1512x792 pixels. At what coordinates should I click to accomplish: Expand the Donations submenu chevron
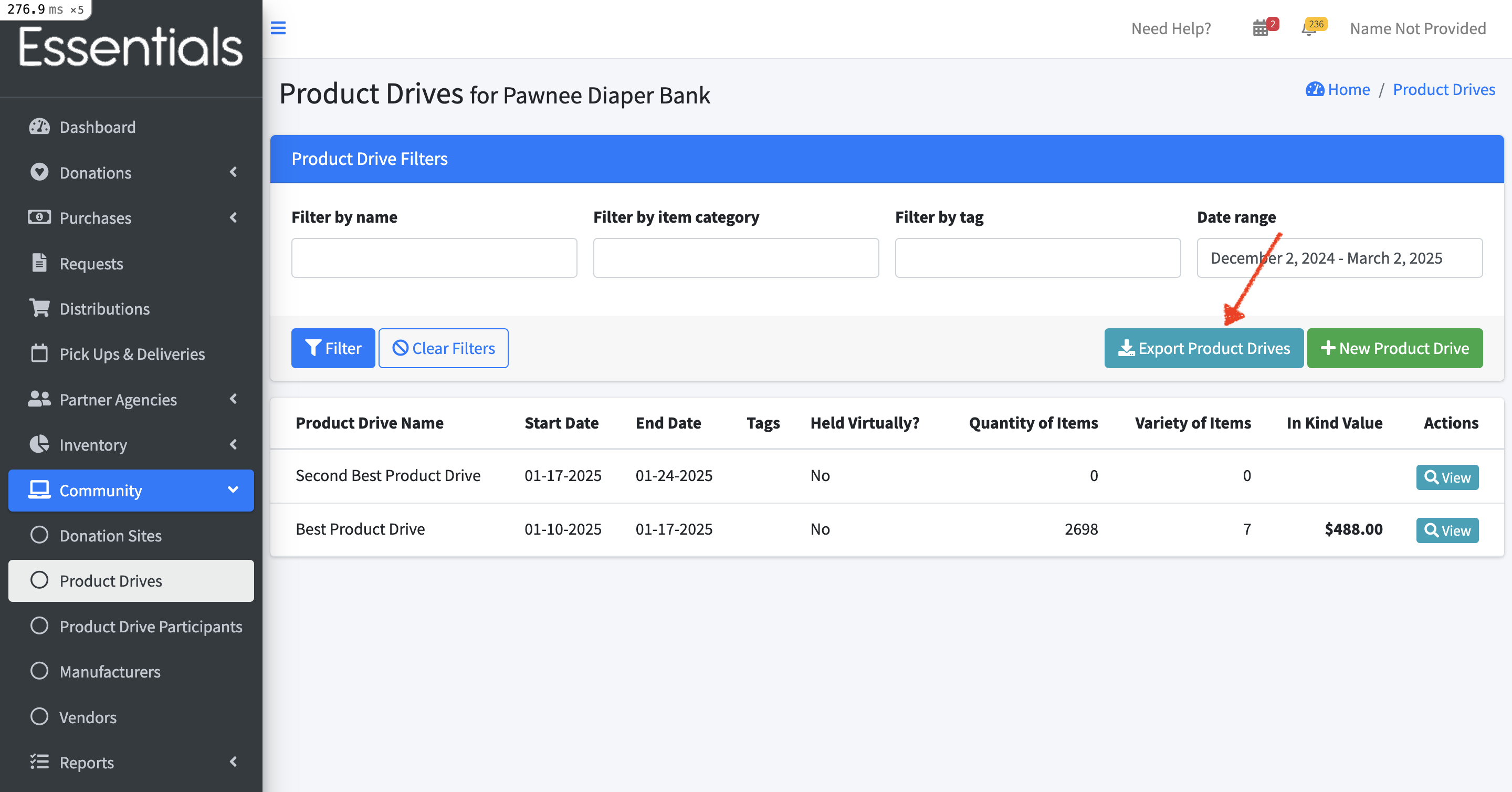click(x=233, y=172)
